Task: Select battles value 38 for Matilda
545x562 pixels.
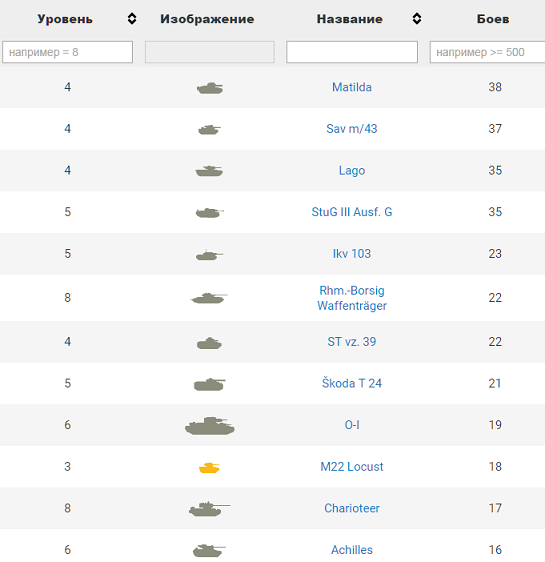Action: point(495,87)
